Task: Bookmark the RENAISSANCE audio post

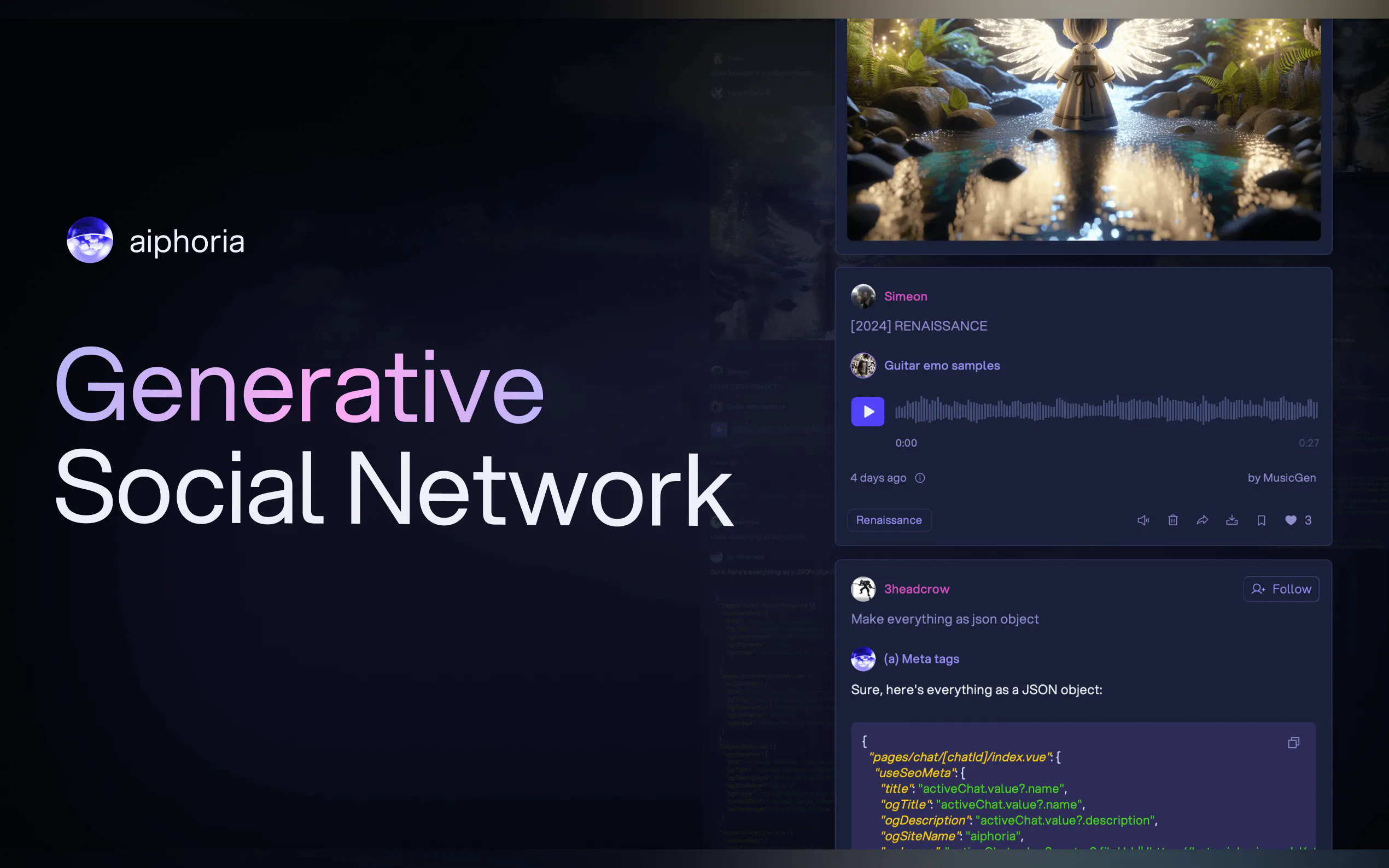Action: pyautogui.click(x=1261, y=520)
